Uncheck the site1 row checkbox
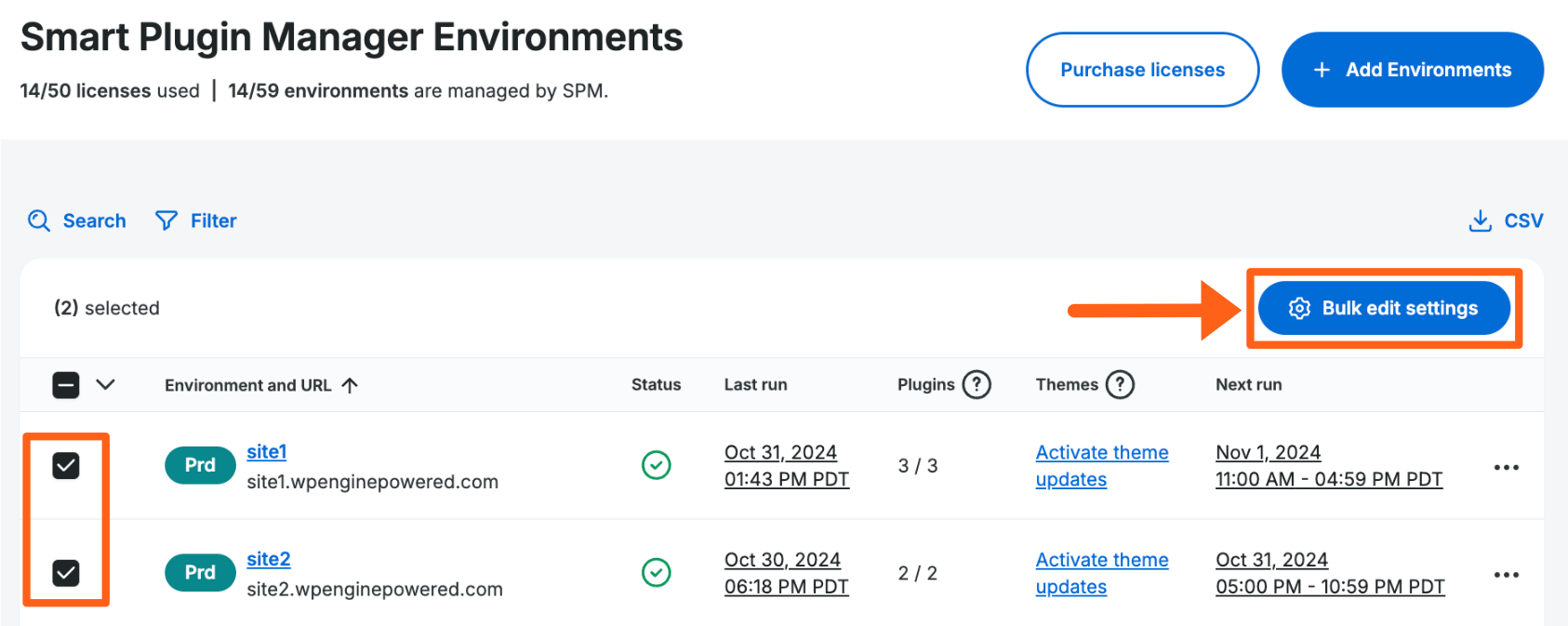Viewport: 1568px width, 626px height. (x=66, y=465)
